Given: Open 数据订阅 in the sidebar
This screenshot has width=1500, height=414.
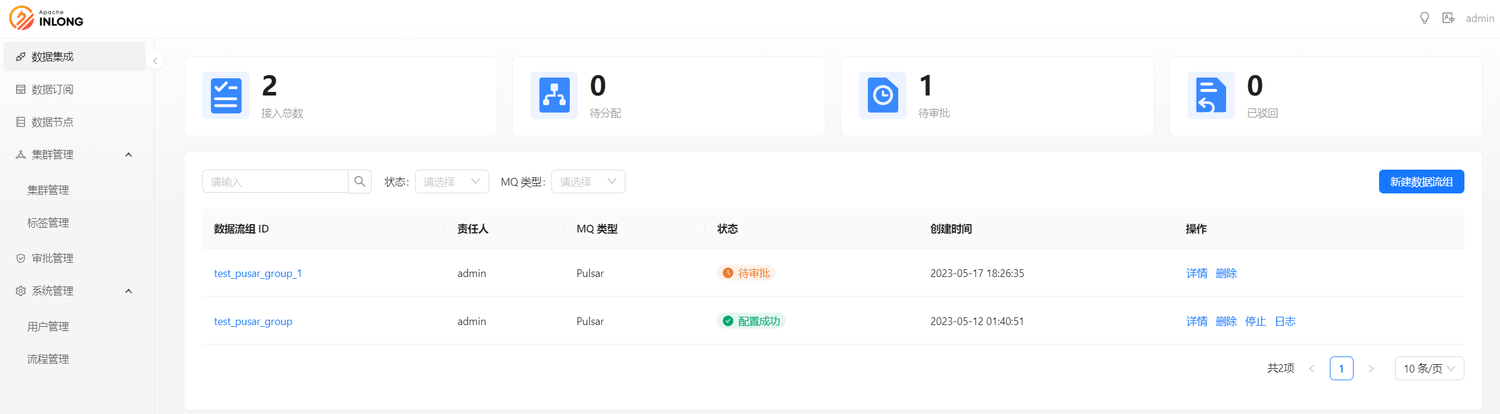Looking at the screenshot, I should (52, 90).
